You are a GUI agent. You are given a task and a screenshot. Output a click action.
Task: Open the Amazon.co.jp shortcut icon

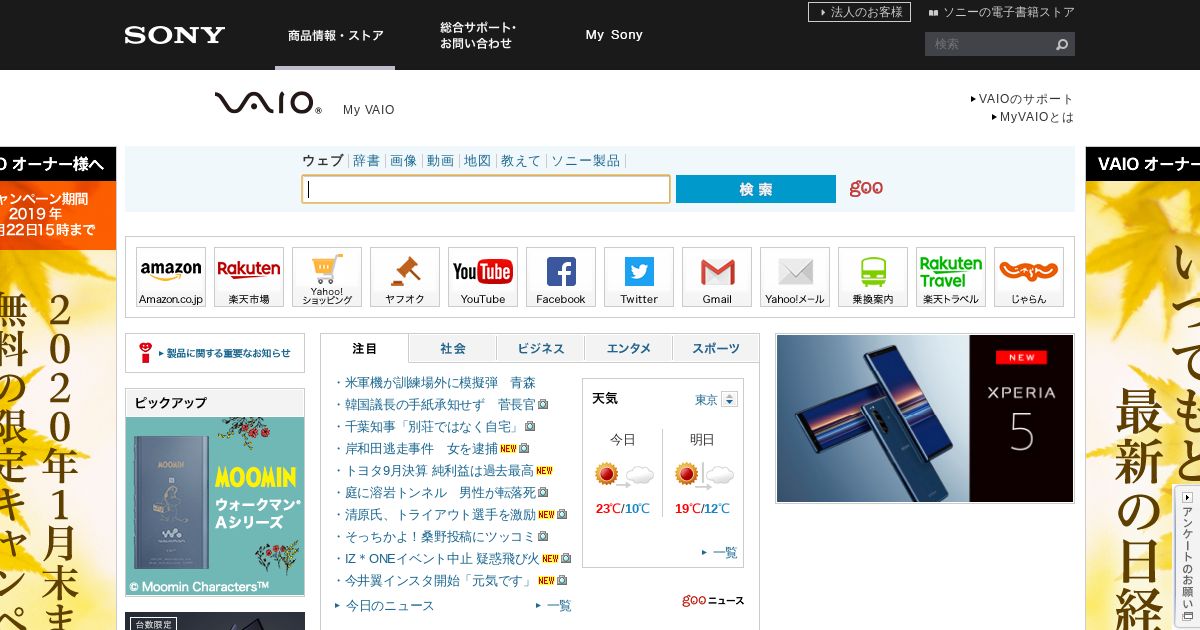pyautogui.click(x=171, y=277)
